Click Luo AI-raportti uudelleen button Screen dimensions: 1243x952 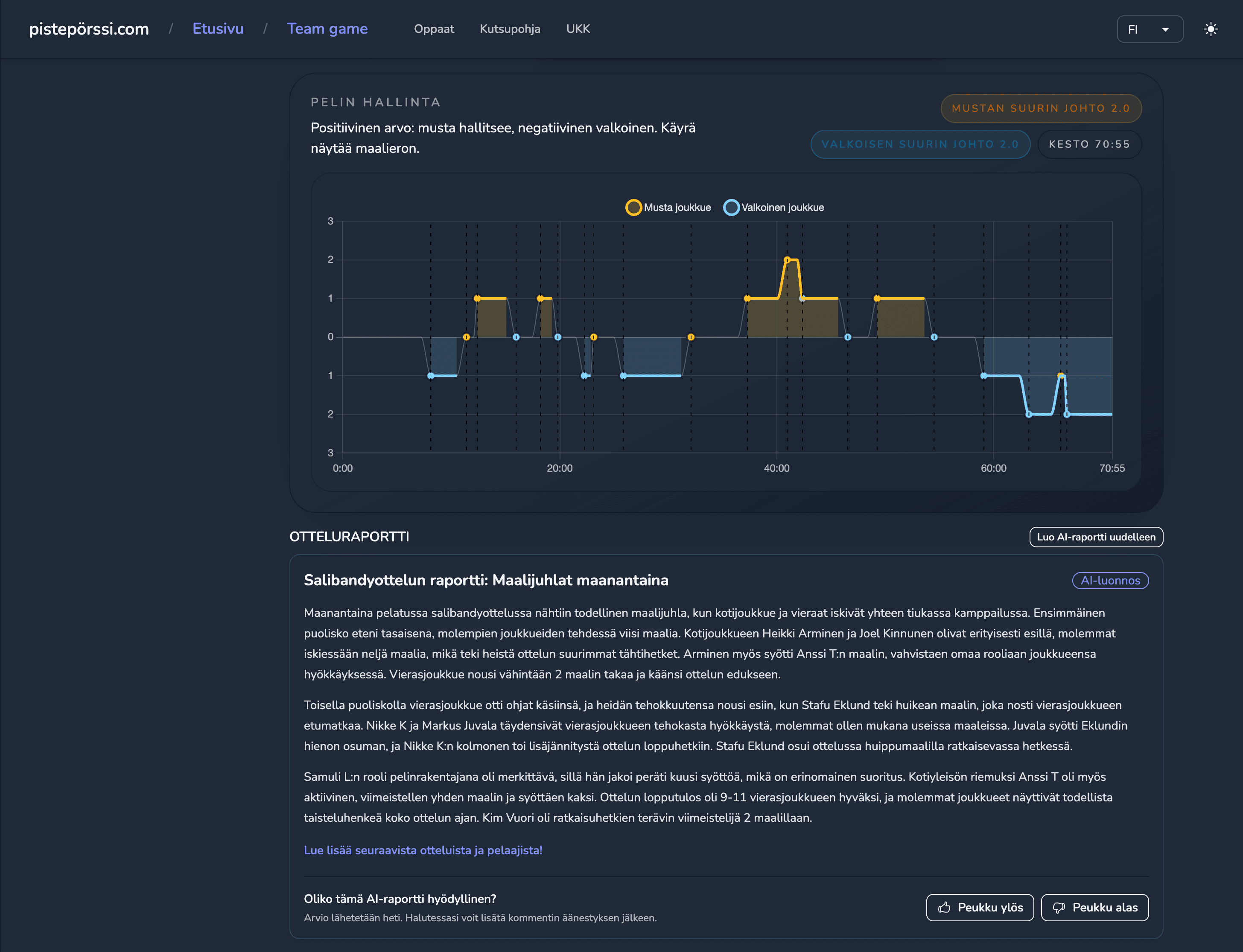pos(1095,537)
